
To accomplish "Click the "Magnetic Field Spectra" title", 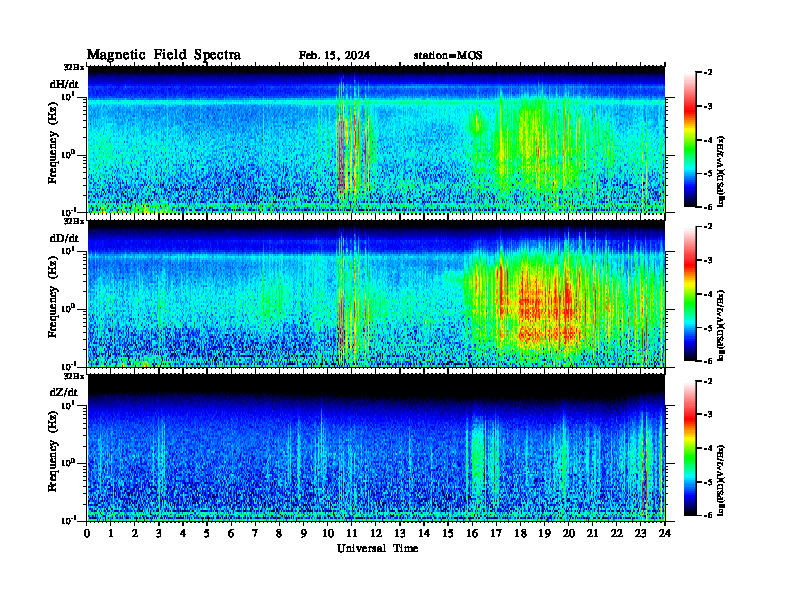I will (x=164, y=55).
